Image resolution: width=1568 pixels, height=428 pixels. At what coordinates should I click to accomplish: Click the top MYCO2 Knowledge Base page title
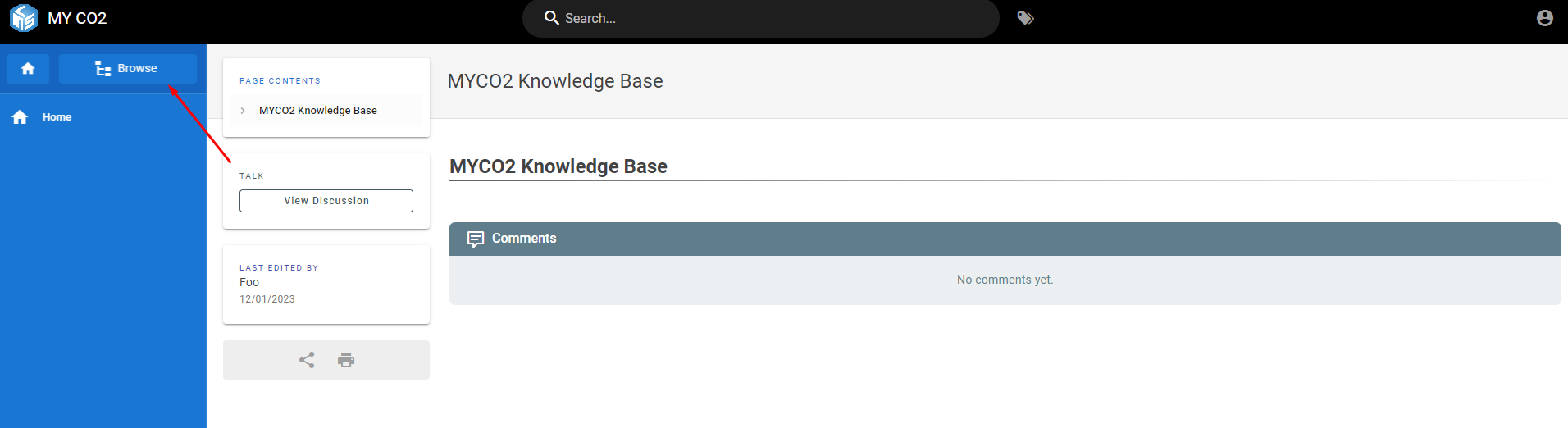[555, 81]
